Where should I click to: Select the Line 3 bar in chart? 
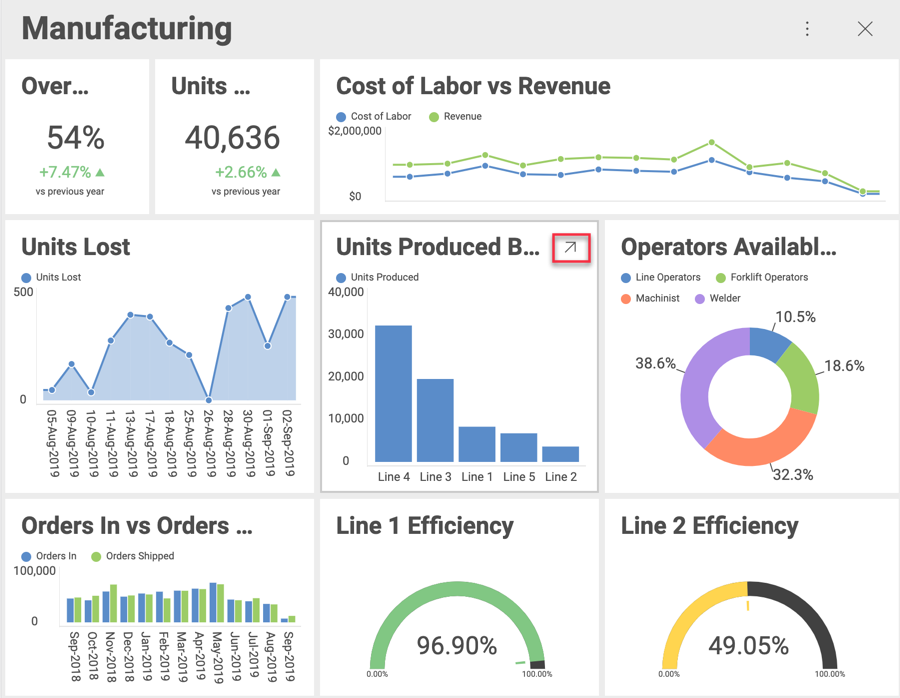tap(435, 420)
